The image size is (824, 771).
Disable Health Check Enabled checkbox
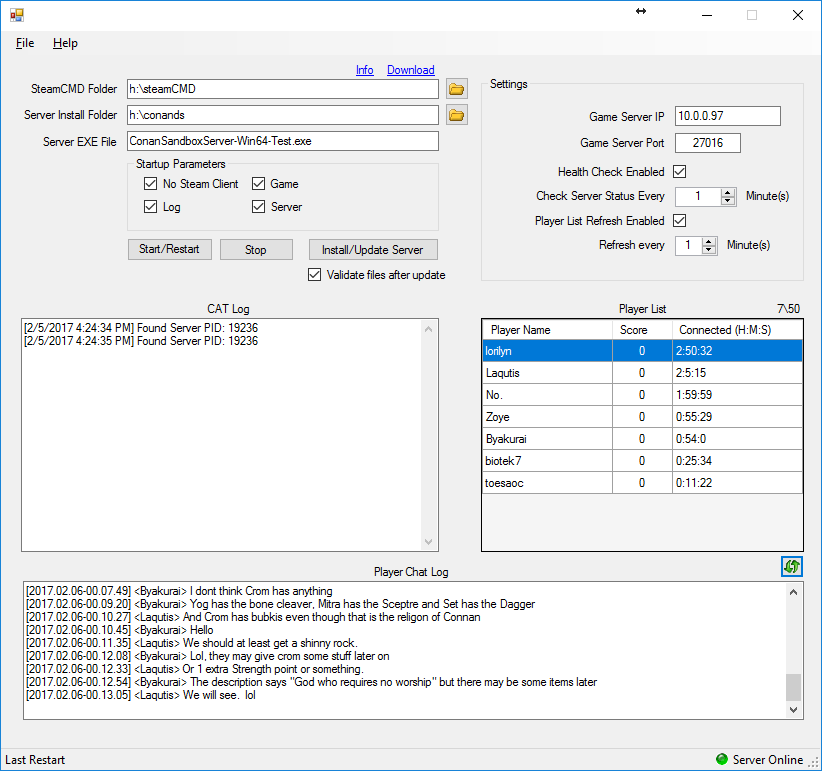pyautogui.click(x=680, y=172)
